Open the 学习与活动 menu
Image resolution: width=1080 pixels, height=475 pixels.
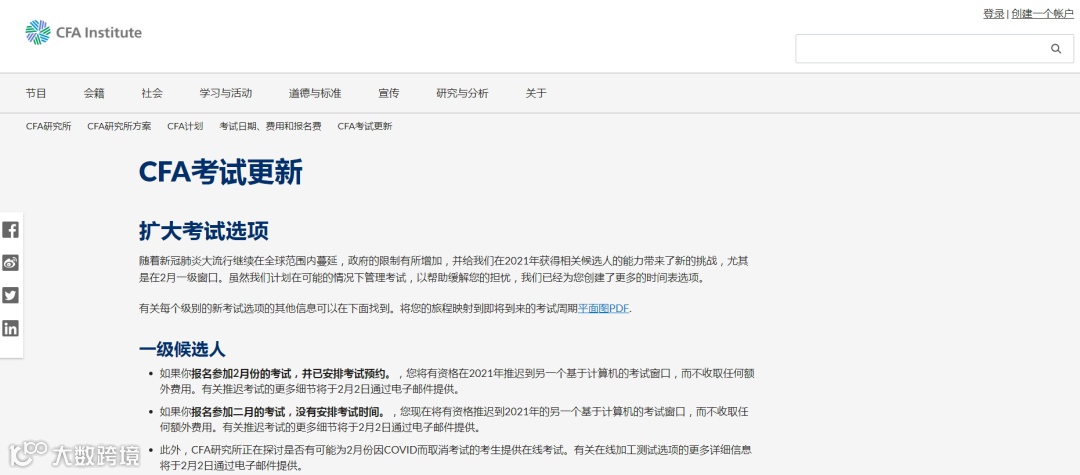click(x=226, y=93)
